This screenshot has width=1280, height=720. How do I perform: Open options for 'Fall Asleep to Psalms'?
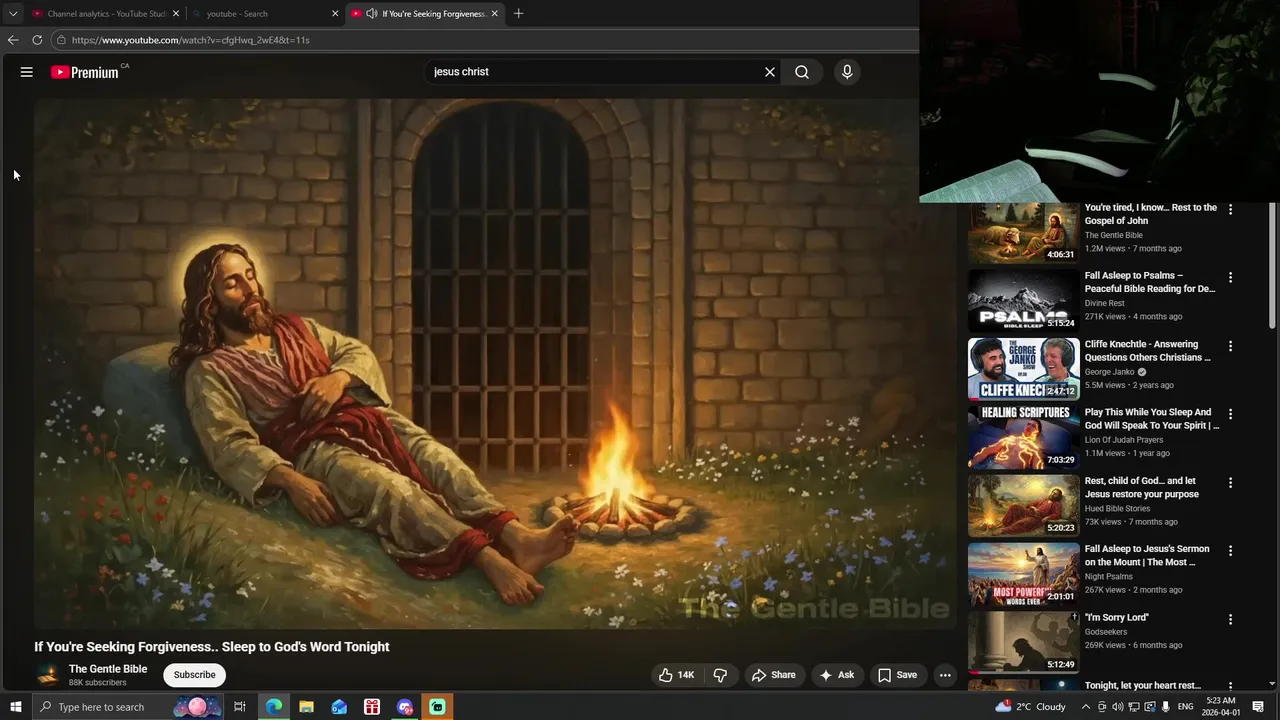[x=1231, y=277]
